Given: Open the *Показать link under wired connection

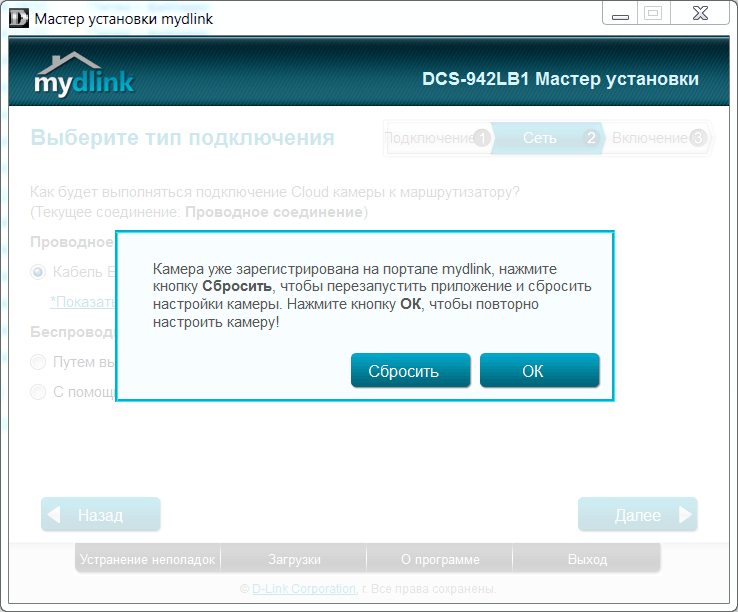Looking at the screenshot, I should coord(83,302).
